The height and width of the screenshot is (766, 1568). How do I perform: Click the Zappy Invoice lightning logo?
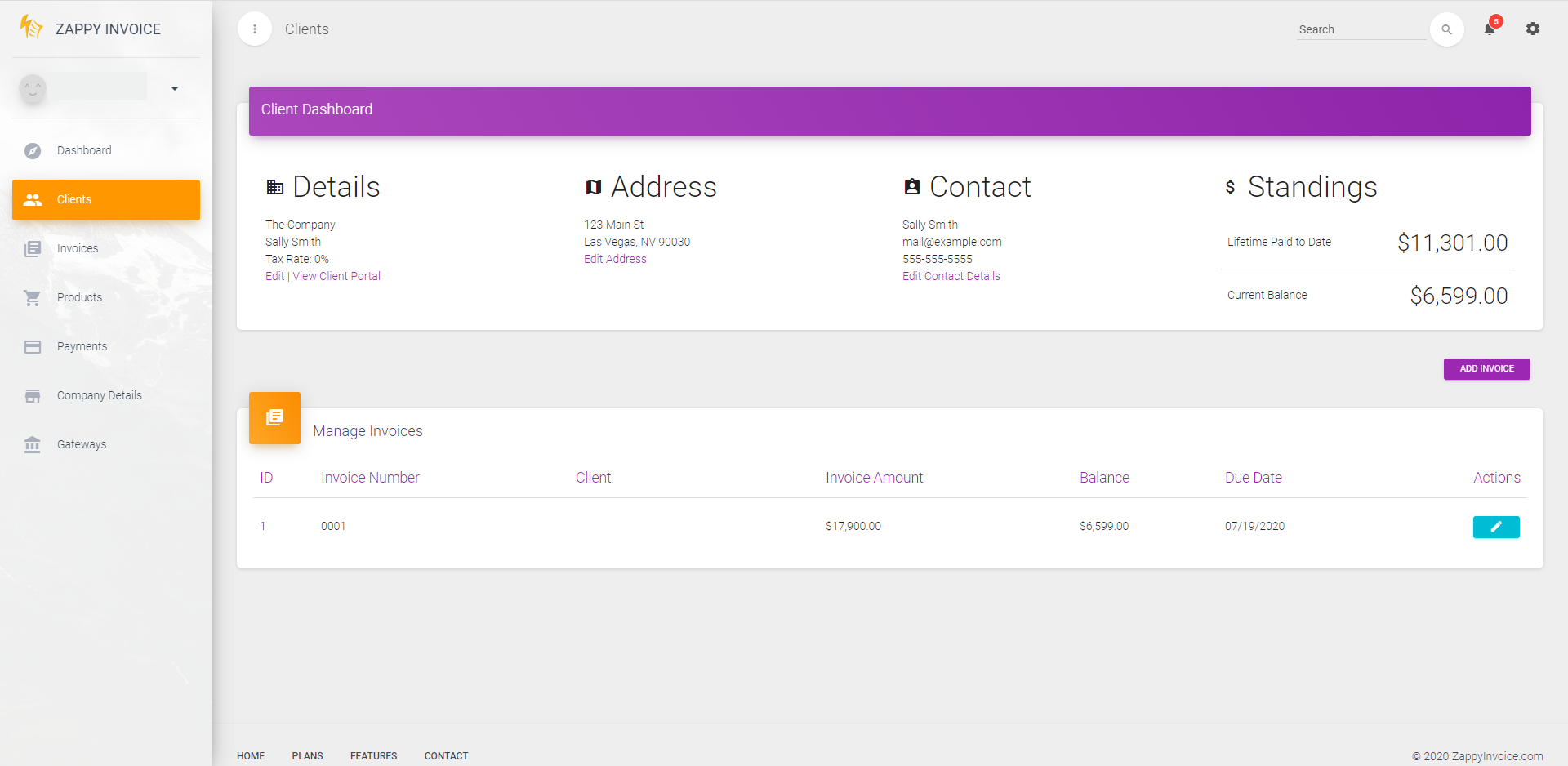click(x=31, y=28)
